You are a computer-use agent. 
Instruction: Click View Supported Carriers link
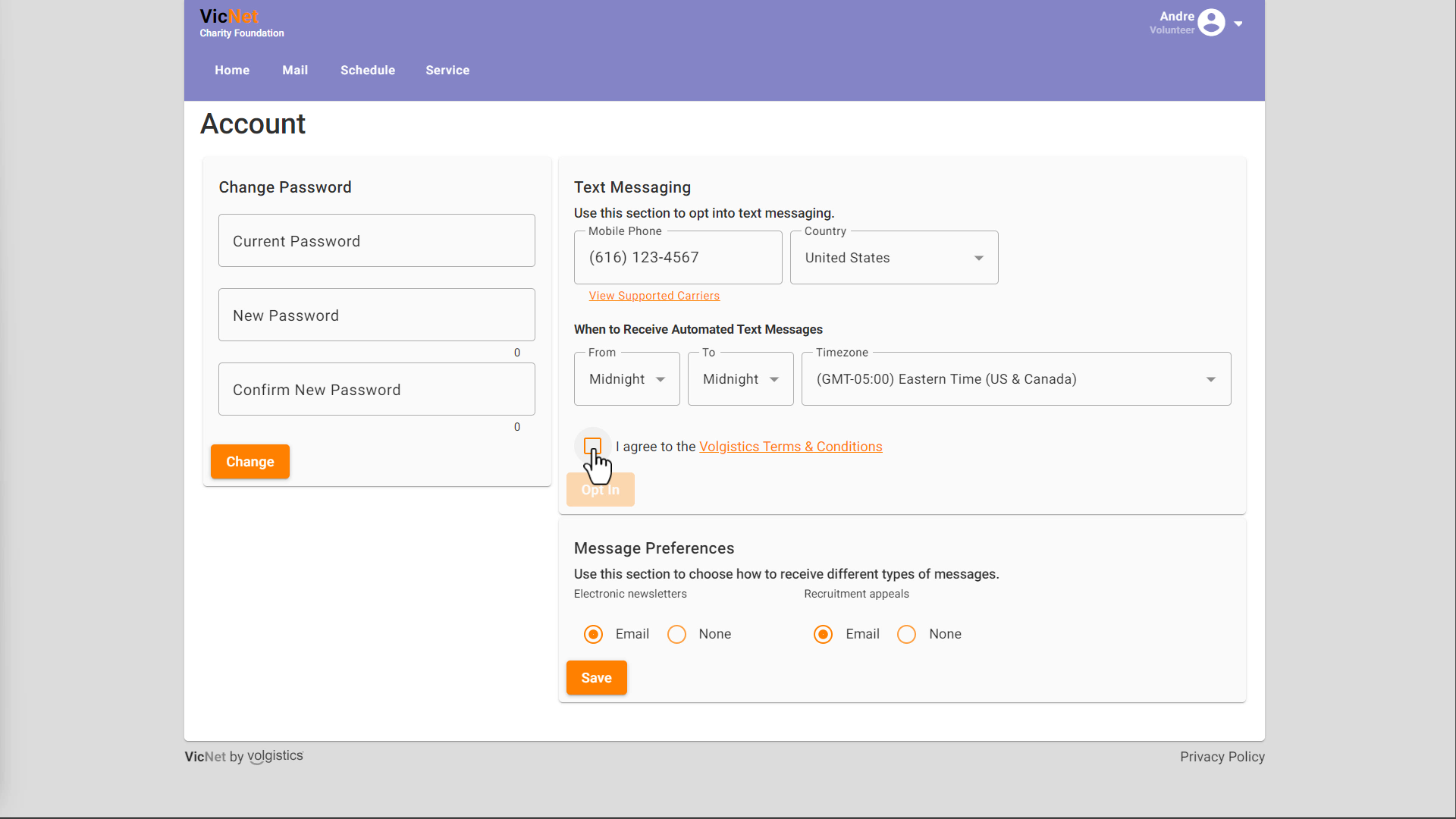pyautogui.click(x=654, y=296)
